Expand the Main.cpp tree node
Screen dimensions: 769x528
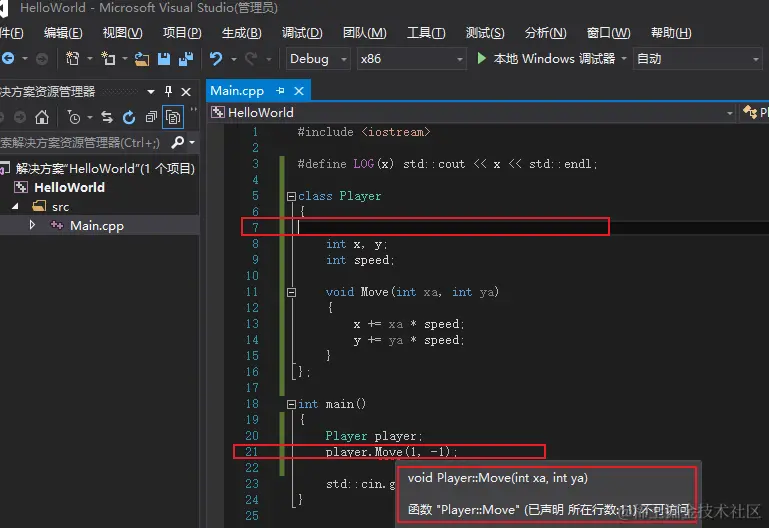pyautogui.click(x=32, y=225)
